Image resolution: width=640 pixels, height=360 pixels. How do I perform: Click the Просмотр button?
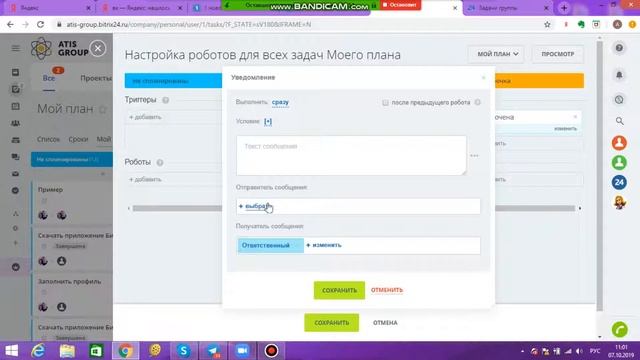pyautogui.click(x=558, y=54)
